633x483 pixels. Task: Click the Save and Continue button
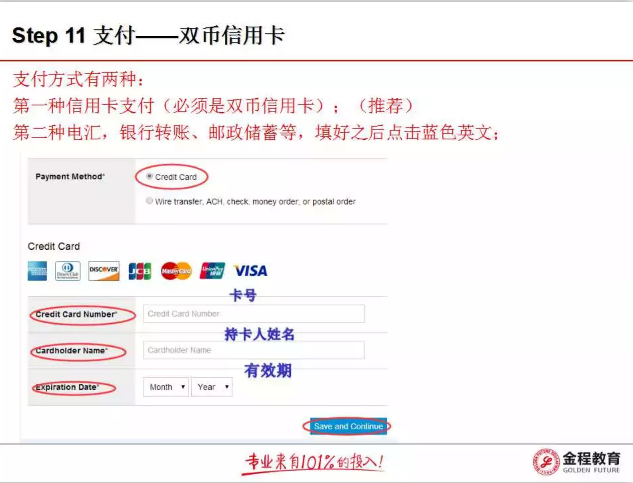pyautogui.click(x=348, y=426)
